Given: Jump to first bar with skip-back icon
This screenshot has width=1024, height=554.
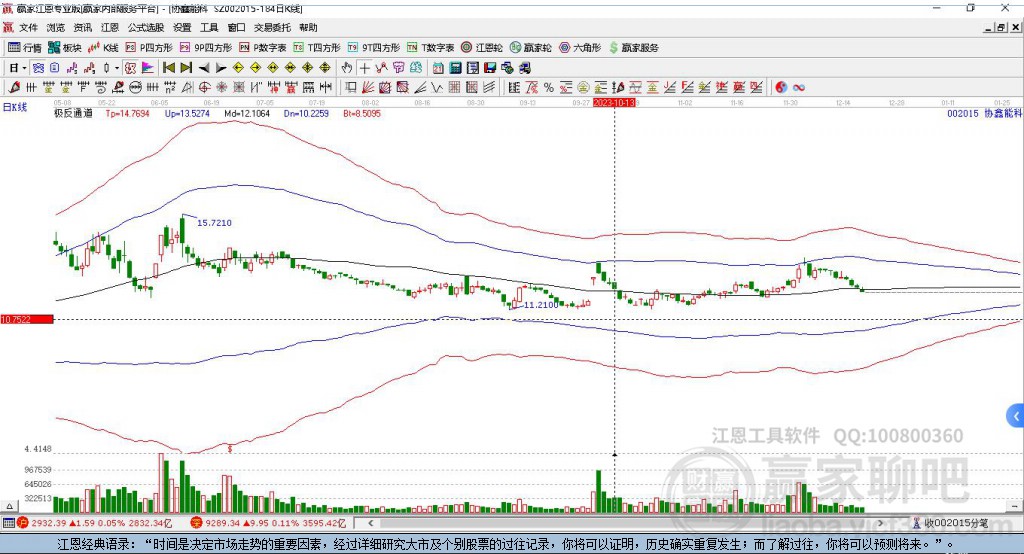Looking at the screenshot, I should tap(168, 68).
